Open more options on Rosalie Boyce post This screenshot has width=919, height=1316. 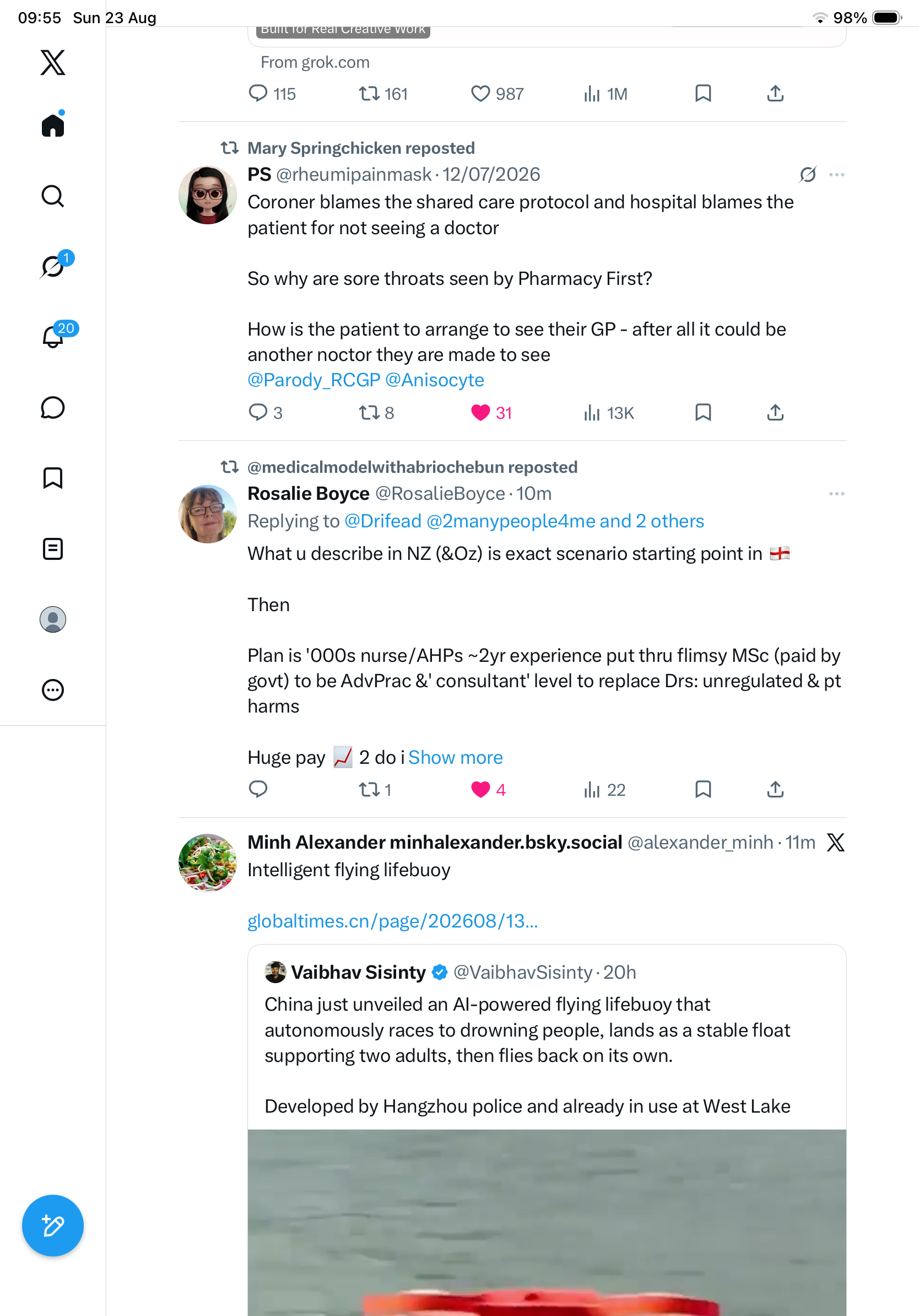tap(836, 494)
